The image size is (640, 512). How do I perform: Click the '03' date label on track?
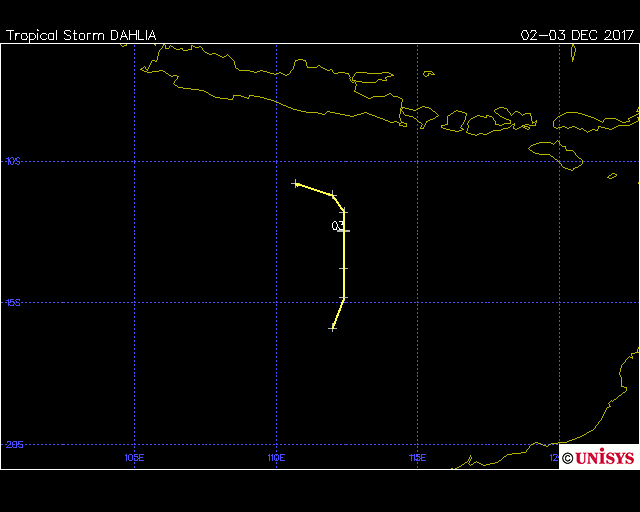tap(337, 226)
